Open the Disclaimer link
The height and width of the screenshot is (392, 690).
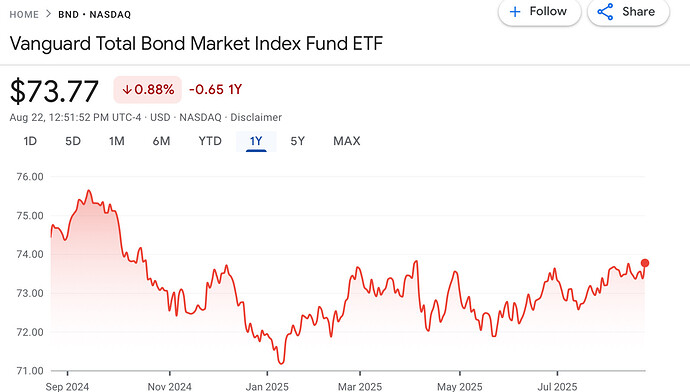[256, 117]
